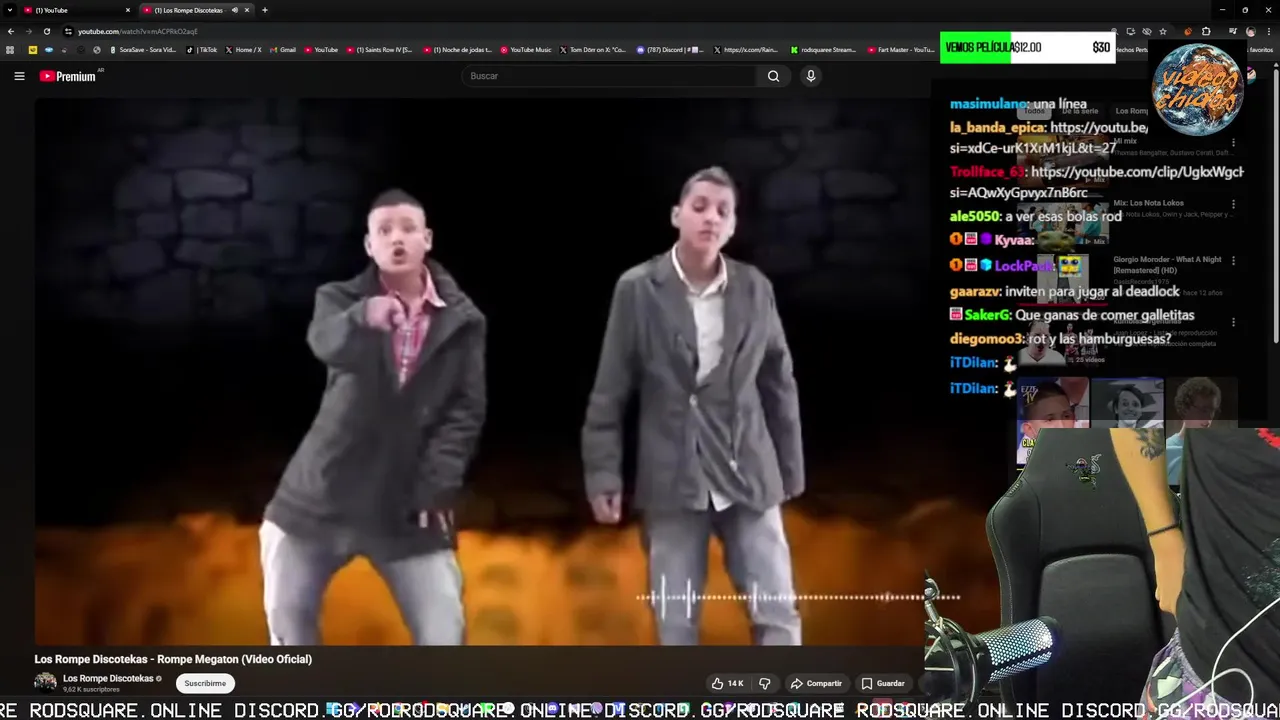Start voice search with the microphone icon
1280x720 pixels.
tap(811, 76)
